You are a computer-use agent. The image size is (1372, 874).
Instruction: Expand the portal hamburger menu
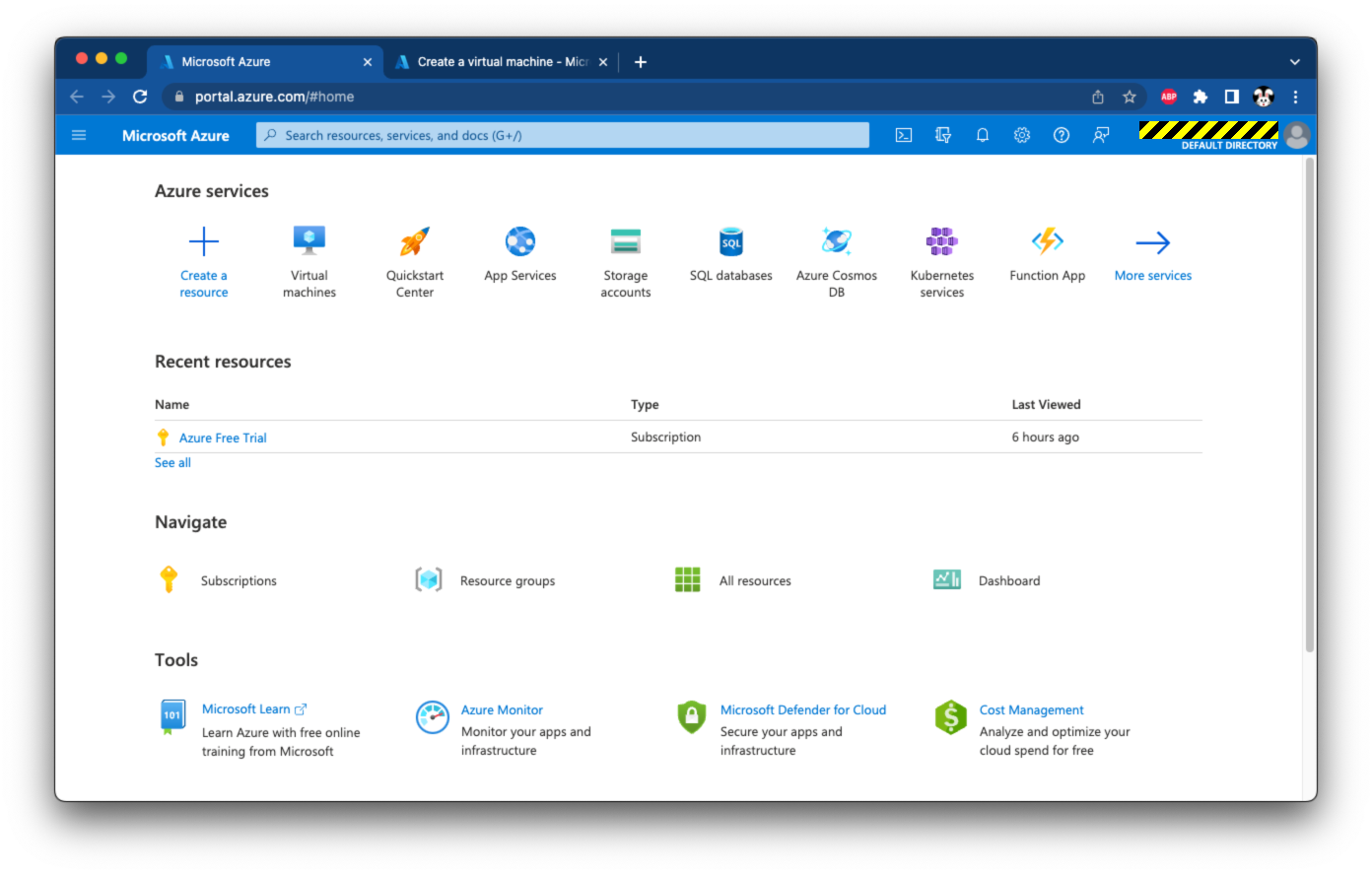80,136
